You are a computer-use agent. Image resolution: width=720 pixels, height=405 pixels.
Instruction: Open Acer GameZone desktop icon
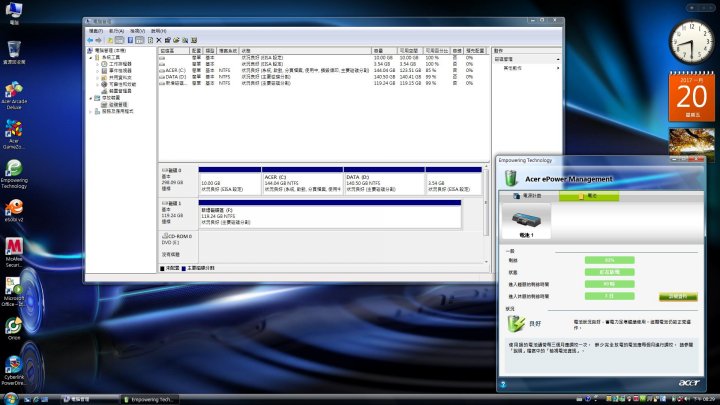[x=14, y=135]
